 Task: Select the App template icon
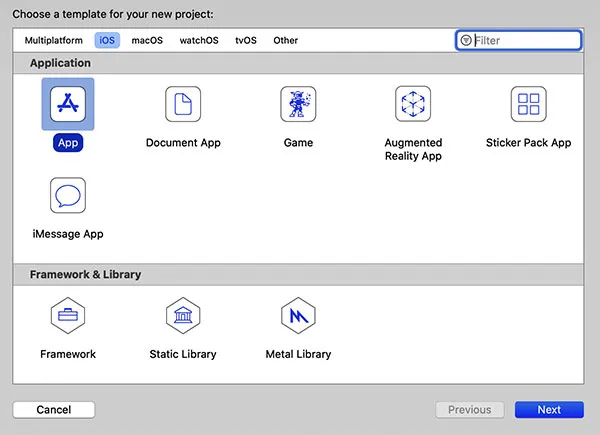coord(68,104)
